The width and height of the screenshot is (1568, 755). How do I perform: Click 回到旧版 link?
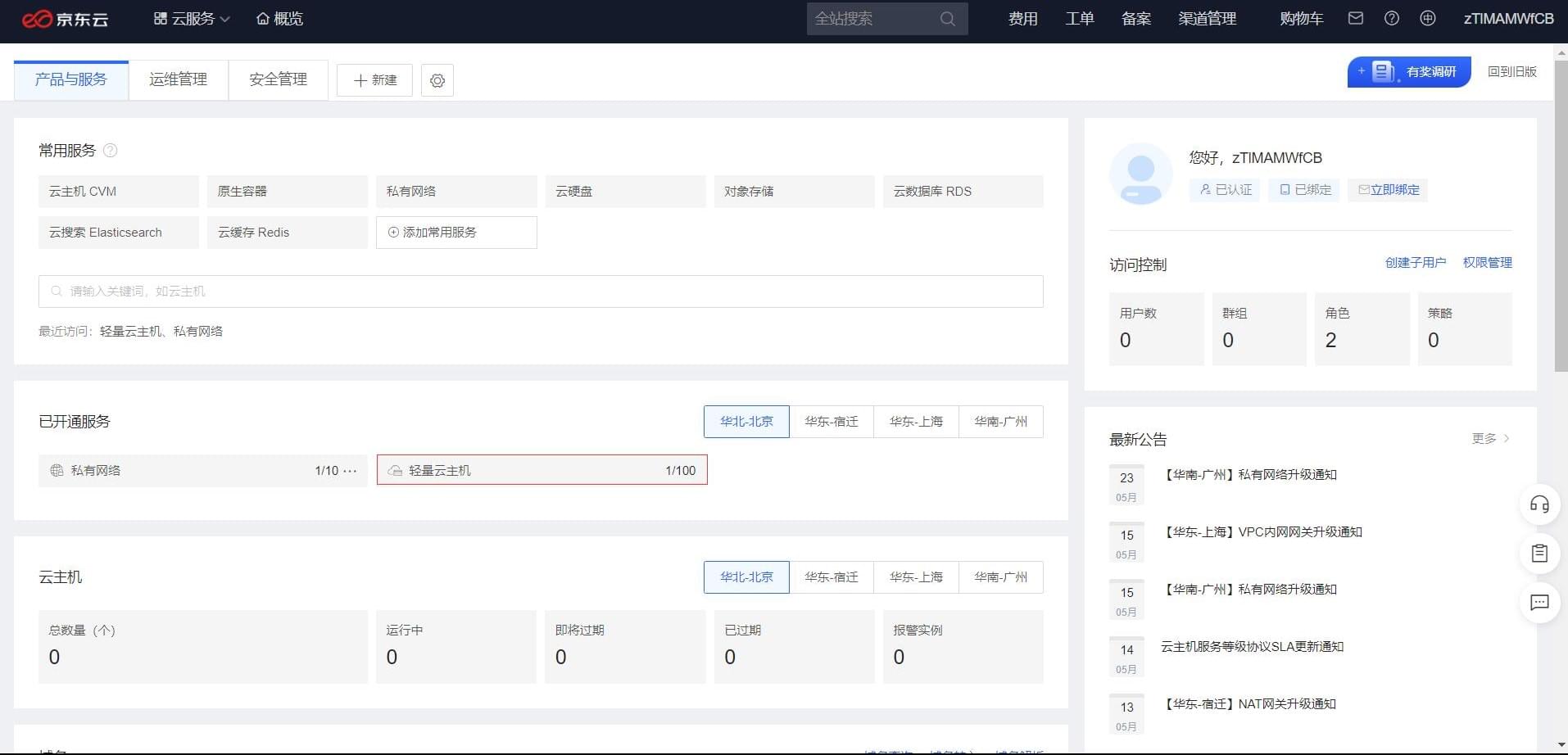tap(1511, 72)
